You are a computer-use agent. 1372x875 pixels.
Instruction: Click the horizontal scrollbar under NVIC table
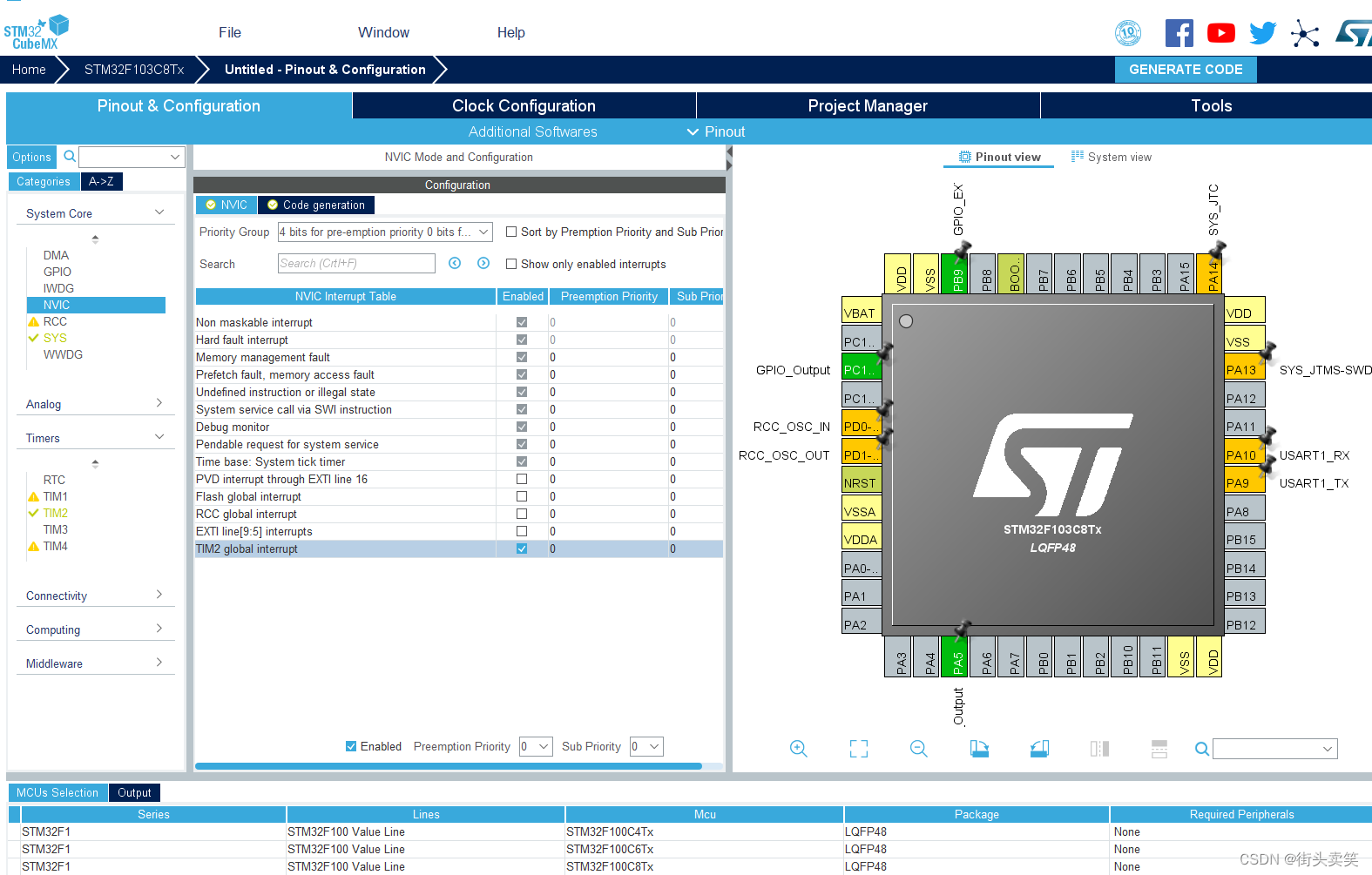pos(449,766)
